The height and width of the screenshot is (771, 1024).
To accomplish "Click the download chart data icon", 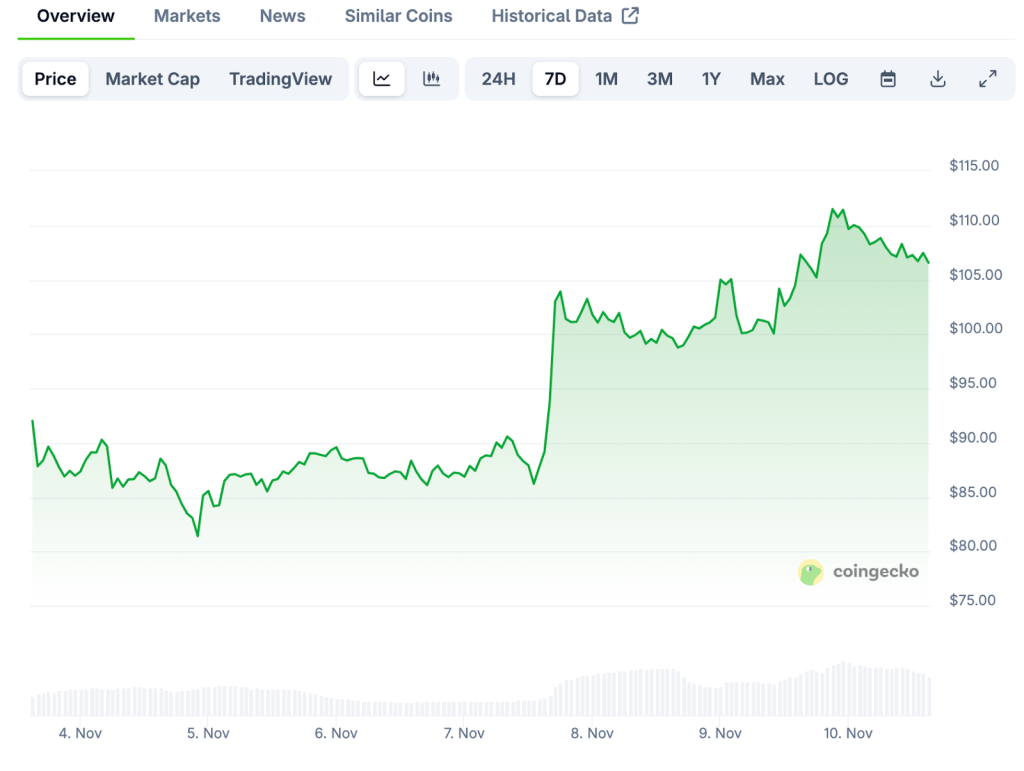I will tap(938, 79).
